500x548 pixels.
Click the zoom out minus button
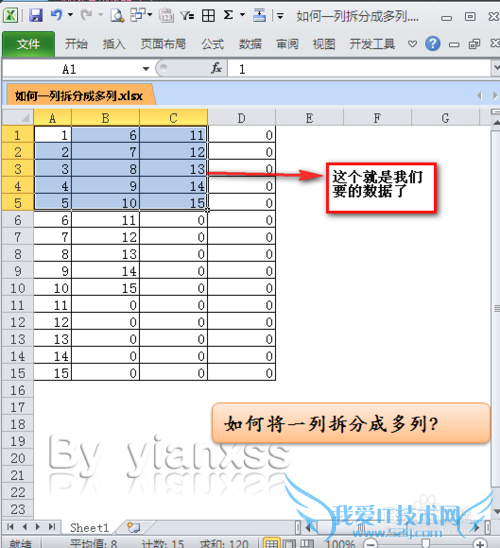pos(370,544)
